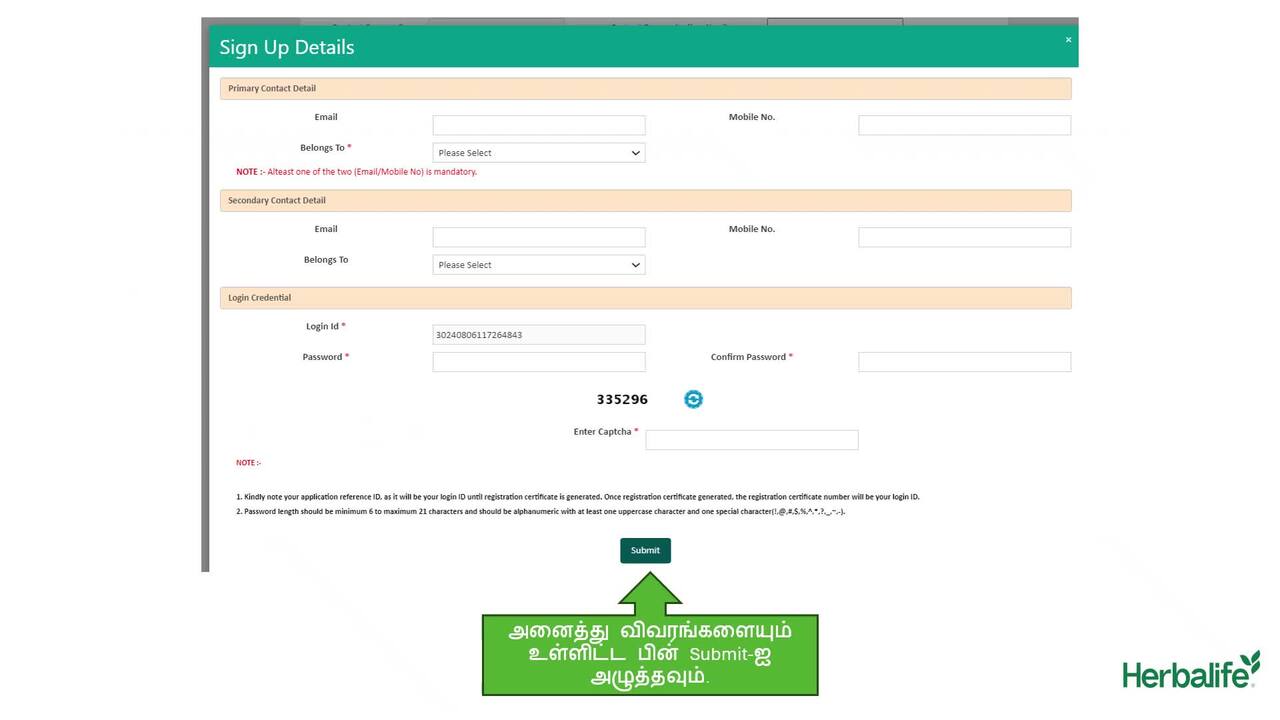Click the Enter Captcha text box
The height and width of the screenshot is (720, 1280).
click(751, 440)
